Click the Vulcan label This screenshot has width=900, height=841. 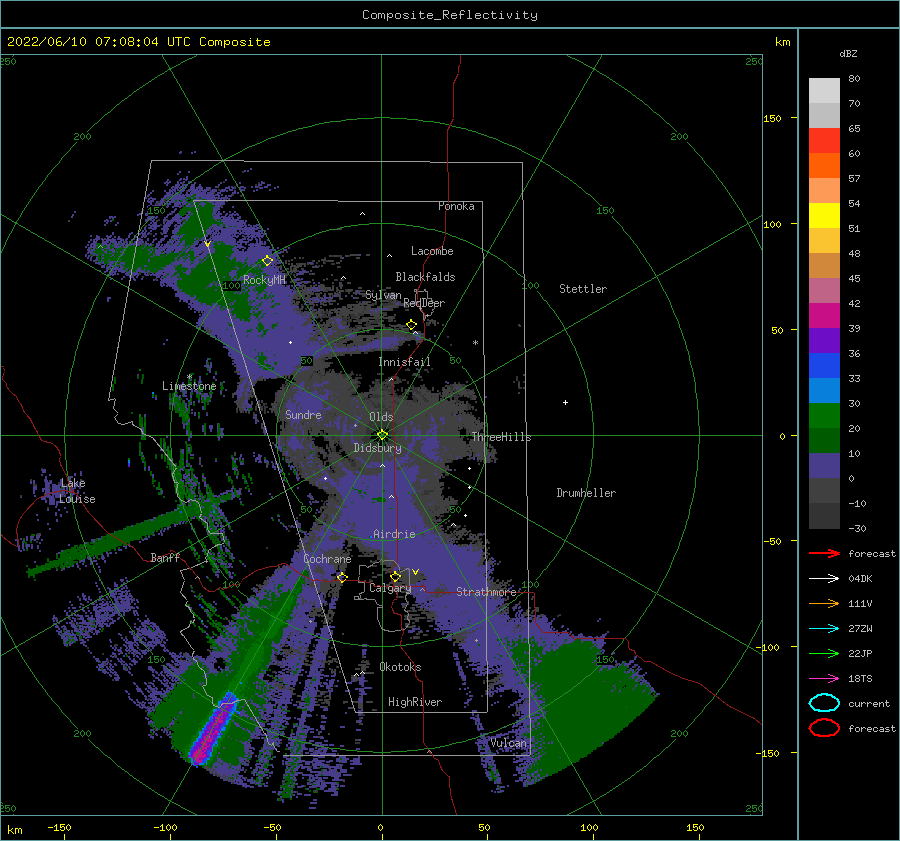(x=508, y=743)
